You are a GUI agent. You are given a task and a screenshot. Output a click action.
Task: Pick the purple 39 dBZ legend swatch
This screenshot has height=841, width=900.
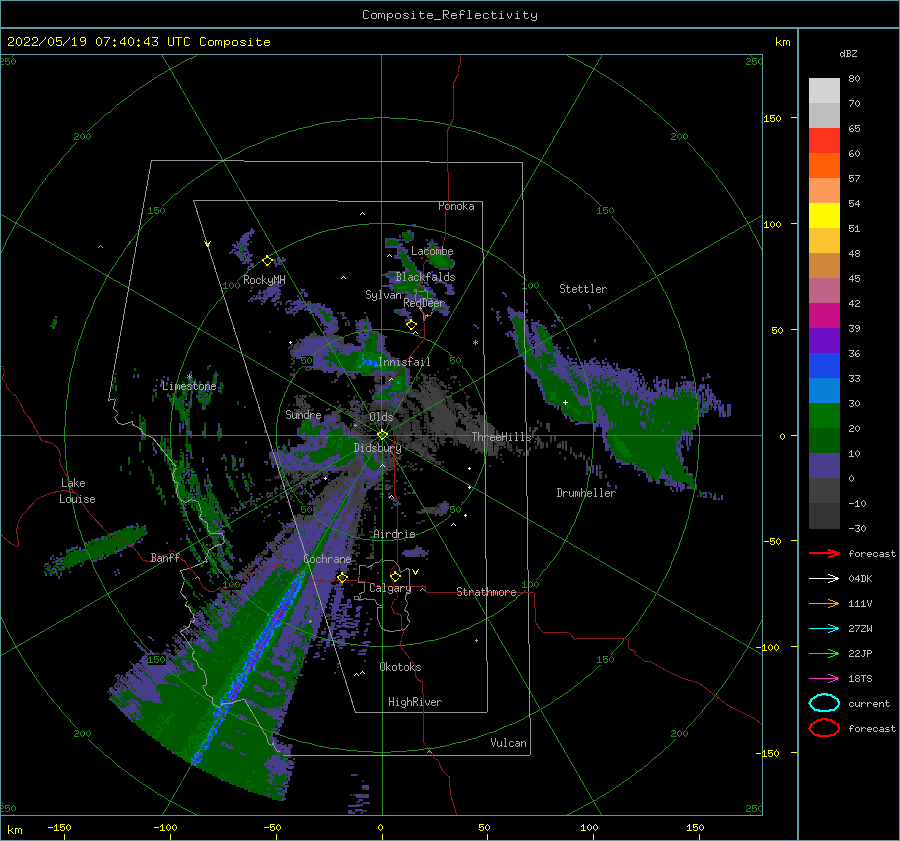(824, 340)
